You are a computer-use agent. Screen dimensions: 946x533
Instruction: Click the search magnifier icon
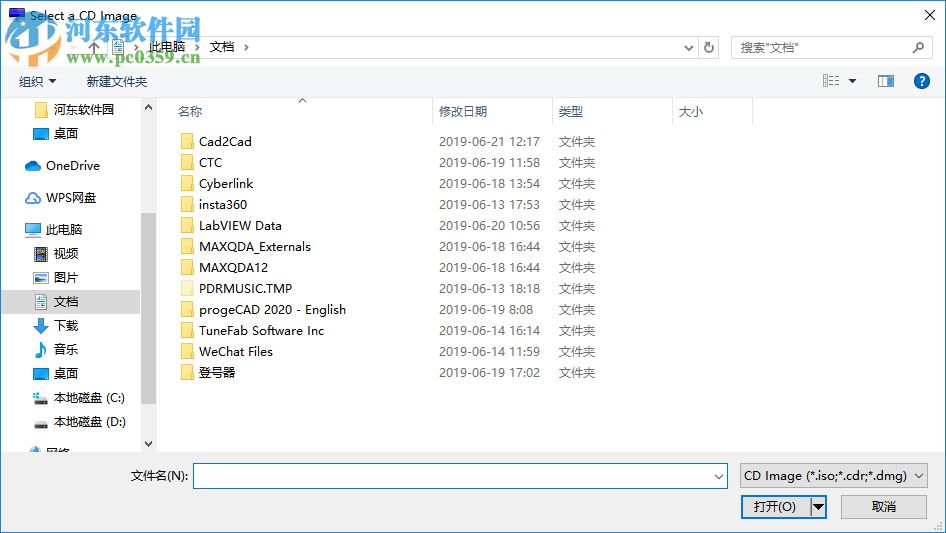pyautogui.click(x=918, y=47)
